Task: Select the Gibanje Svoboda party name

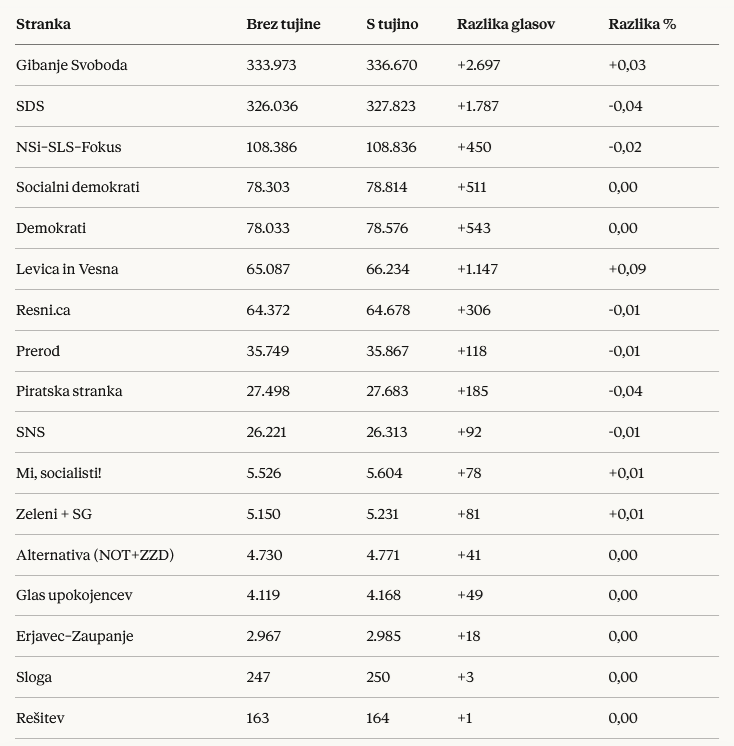Action: click(72, 65)
